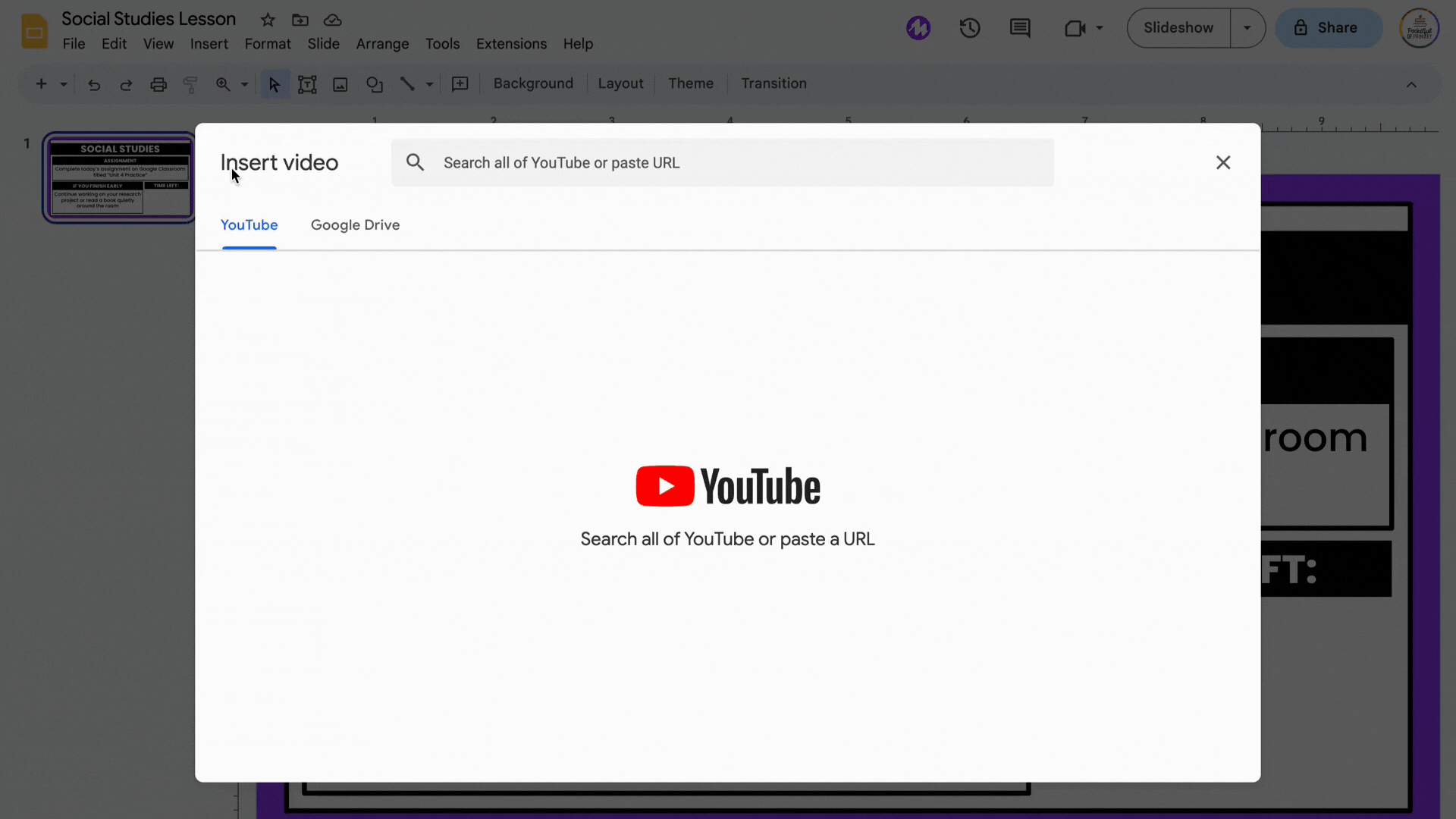Star the Social Studies Lesson presentation
Viewport: 1456px width, 819px height.
pos(268,20)
